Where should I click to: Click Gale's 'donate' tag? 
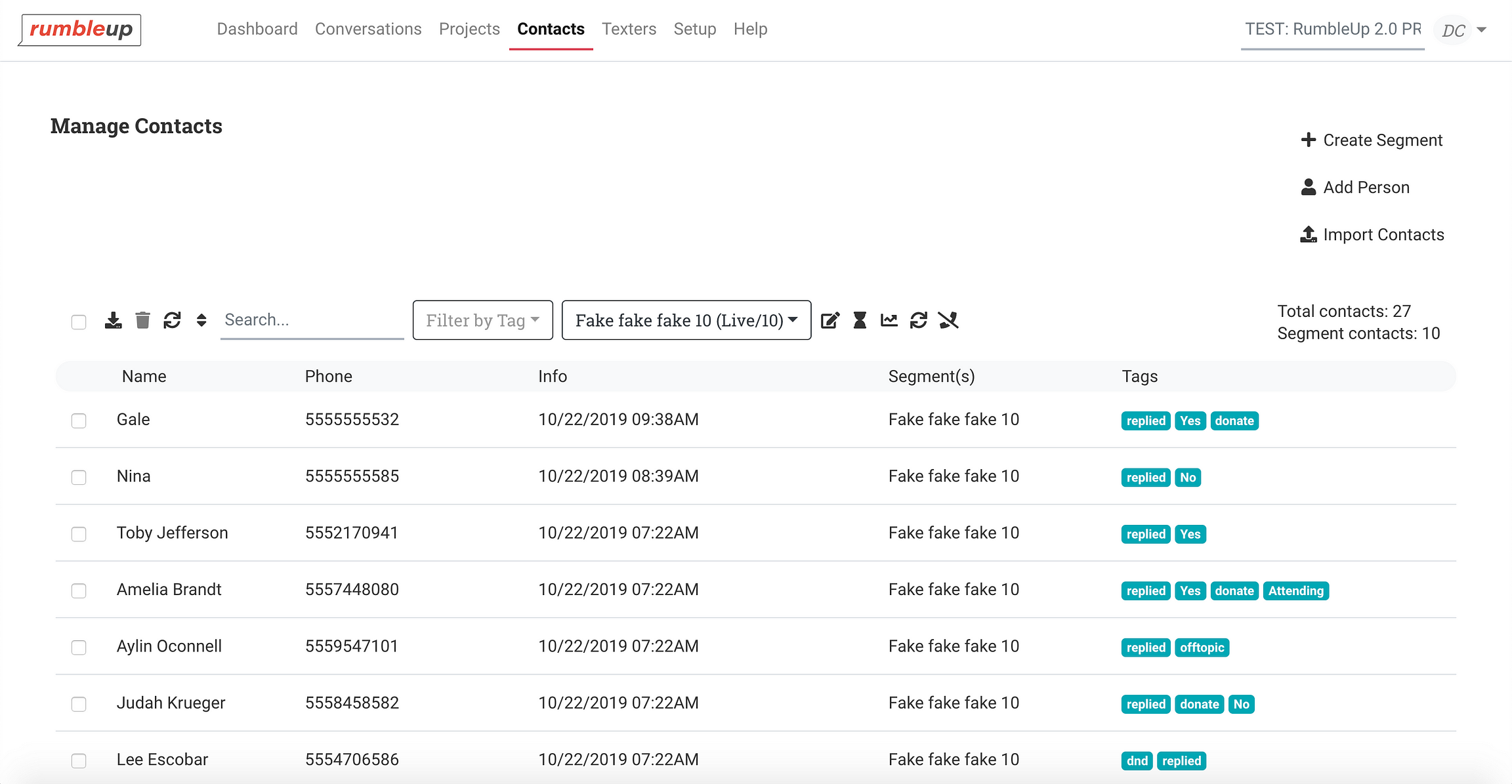click(x=1234, y=421)
